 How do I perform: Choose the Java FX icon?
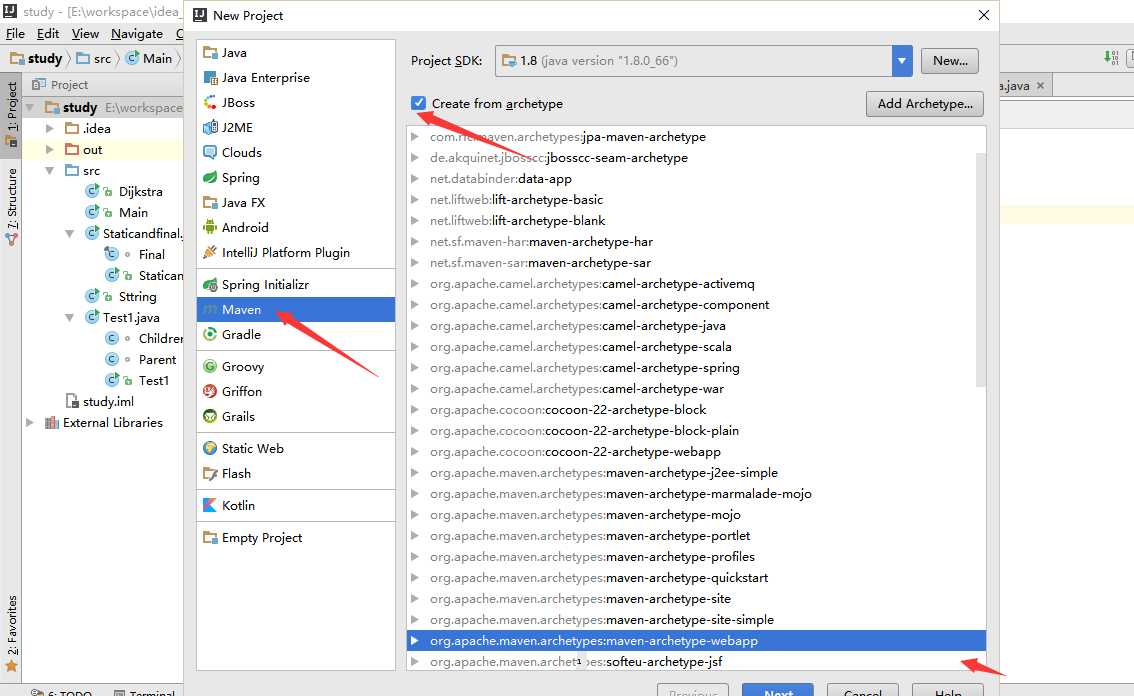(x=210, y=203)
